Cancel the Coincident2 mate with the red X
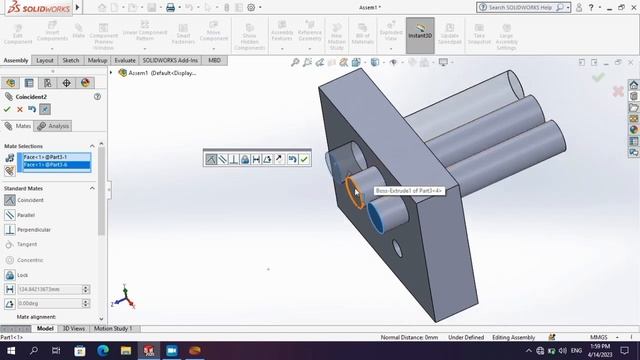The height and width of the screenshot is (360, 640). pos(20,109)
